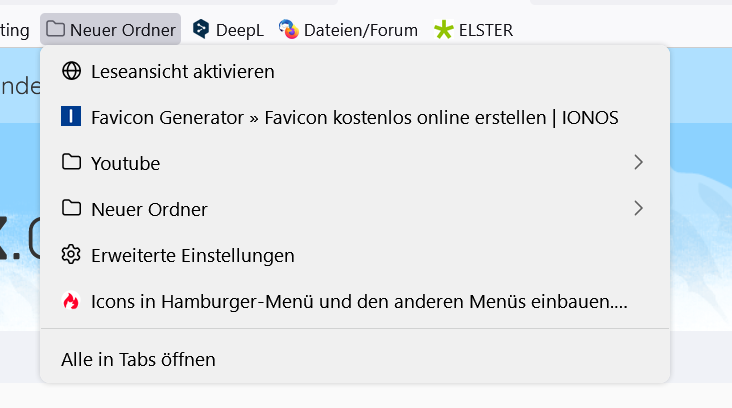Click the red flame bookmark icon
Image resolution: width=732 pixels, height=408 pixels.
tap(71, 301)
